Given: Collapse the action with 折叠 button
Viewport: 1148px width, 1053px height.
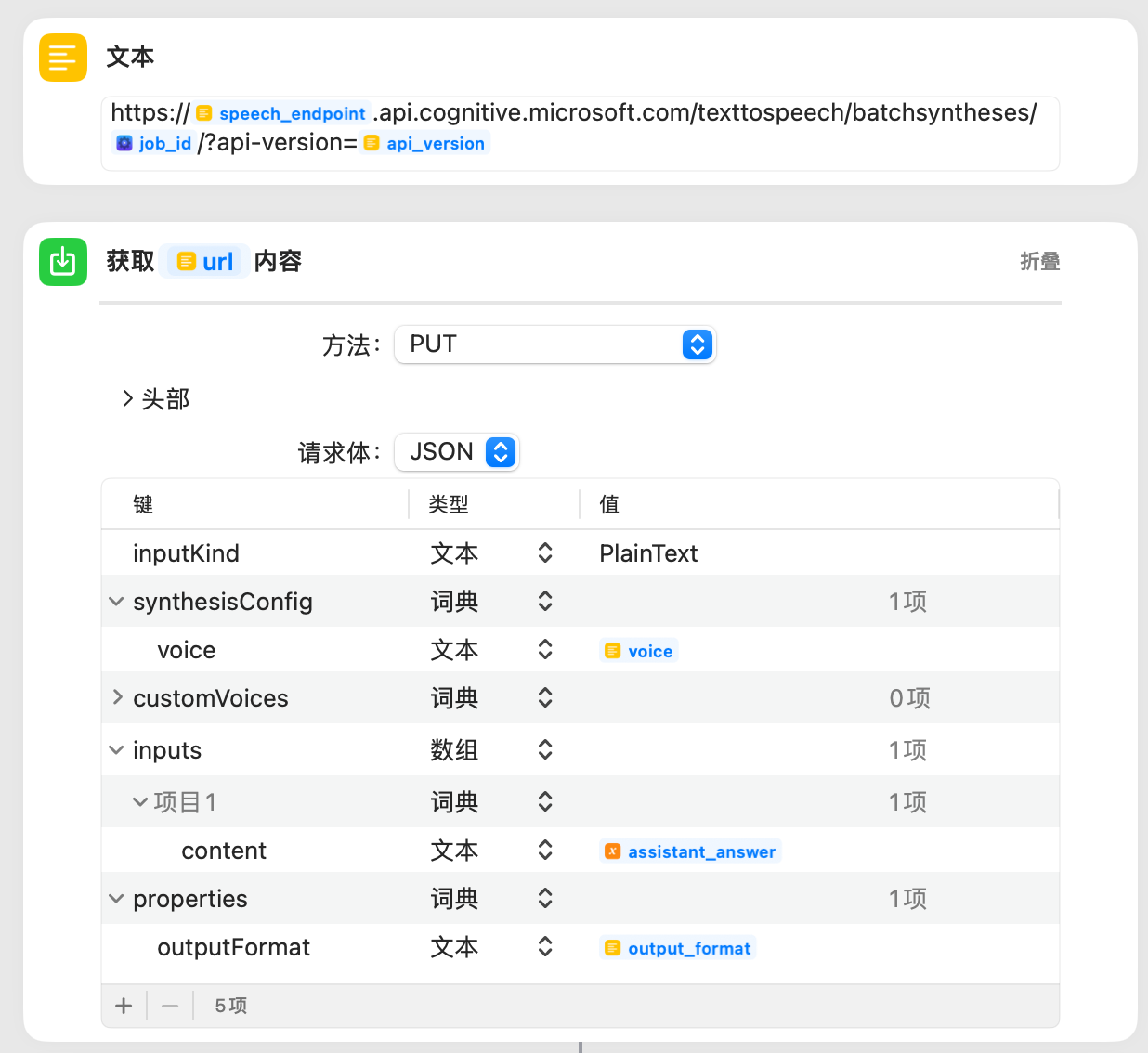Looking at the screenshot, I should pyautogui.click(x=1039, y=262).
